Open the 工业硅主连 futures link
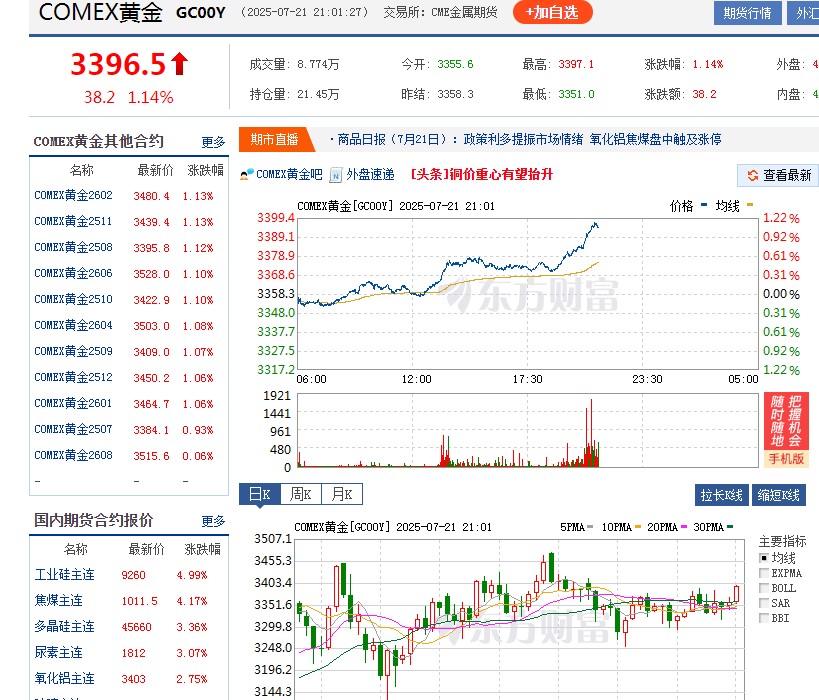This screenshot has height=700, width=819. click(x=64, y=575)
